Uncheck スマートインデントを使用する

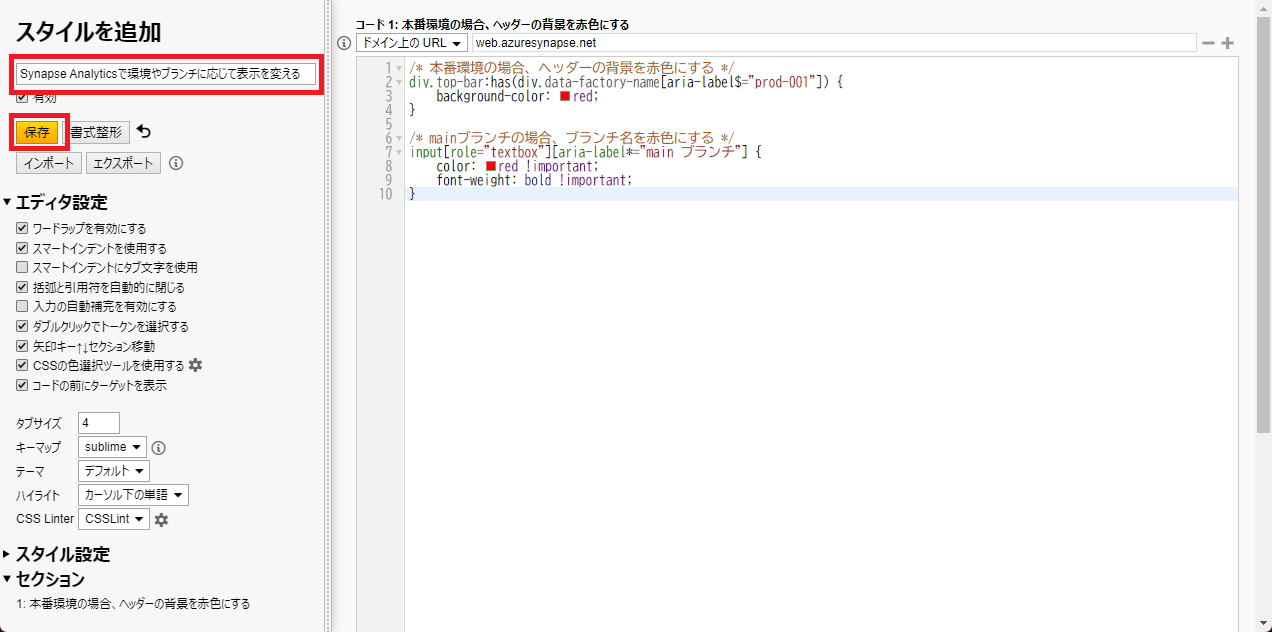[22, 248]
